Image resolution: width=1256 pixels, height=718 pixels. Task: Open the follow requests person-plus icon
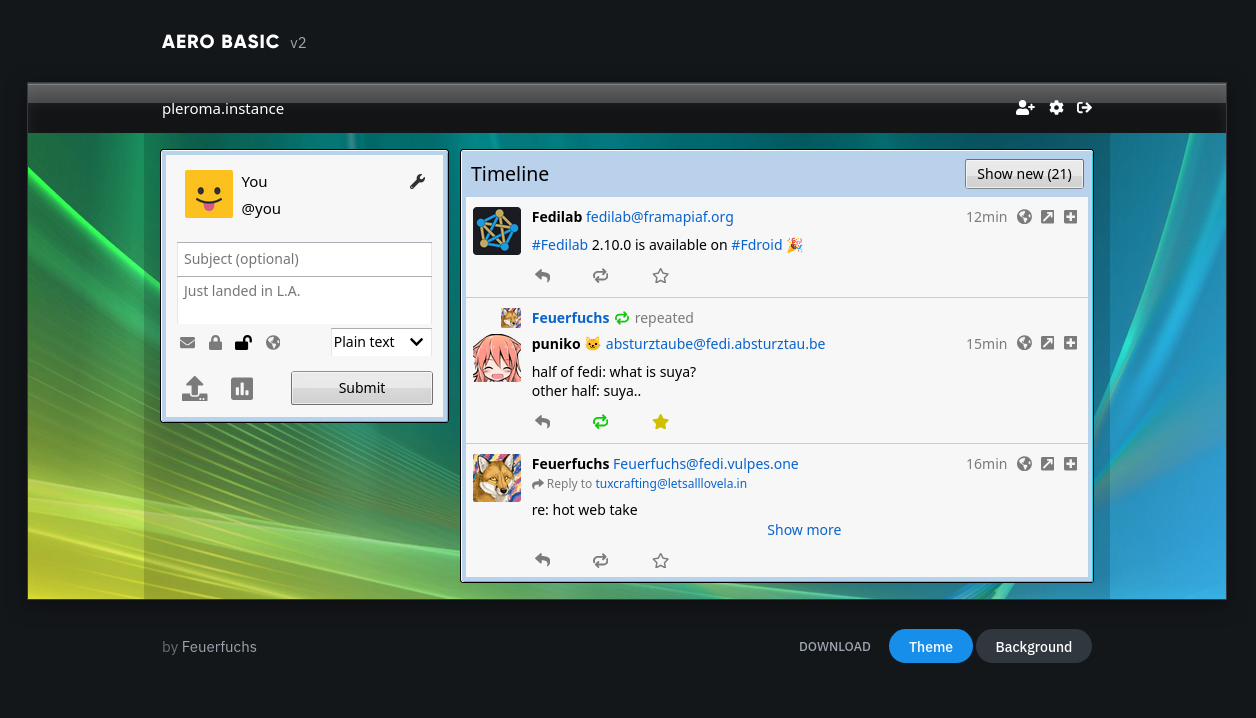[1025, 108]
